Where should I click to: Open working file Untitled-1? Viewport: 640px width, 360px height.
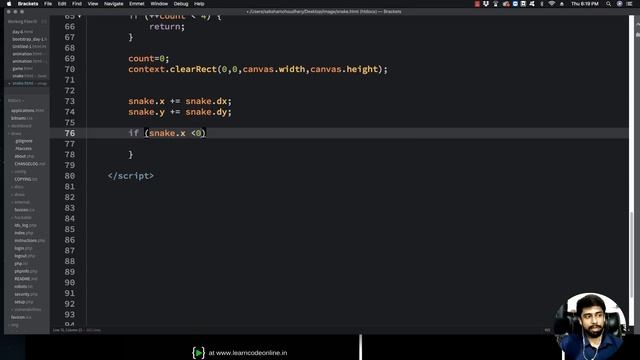[x=29, y=47]
